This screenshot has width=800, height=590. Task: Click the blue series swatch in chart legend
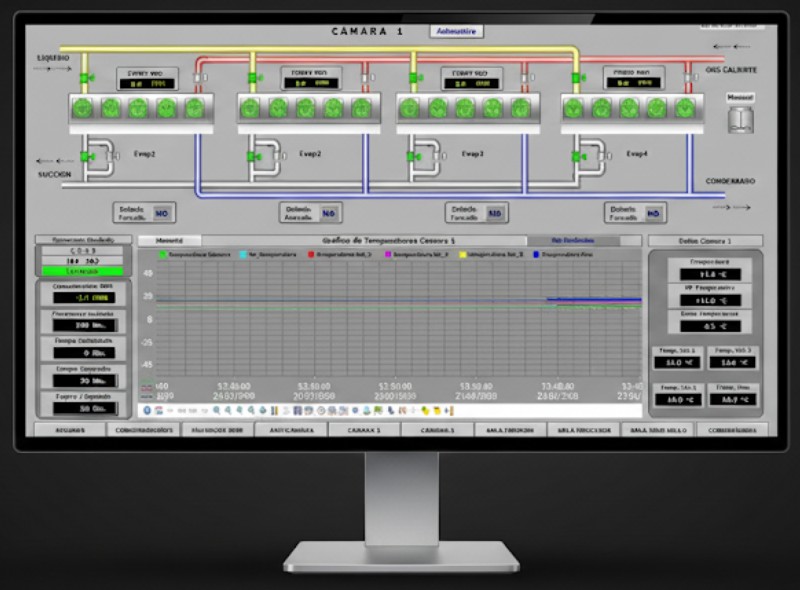(536, 255)
